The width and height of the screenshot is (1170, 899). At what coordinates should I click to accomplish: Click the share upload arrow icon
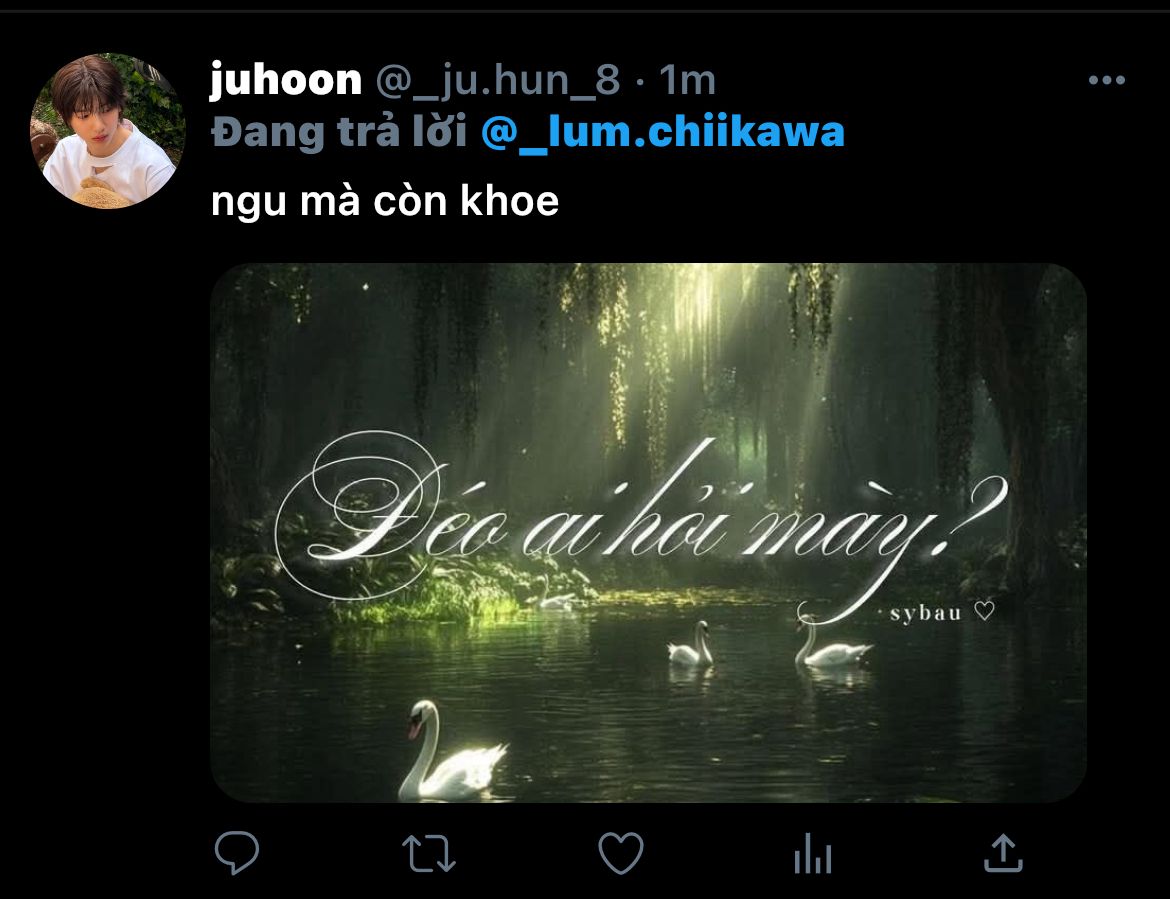tap(1003, 853)
